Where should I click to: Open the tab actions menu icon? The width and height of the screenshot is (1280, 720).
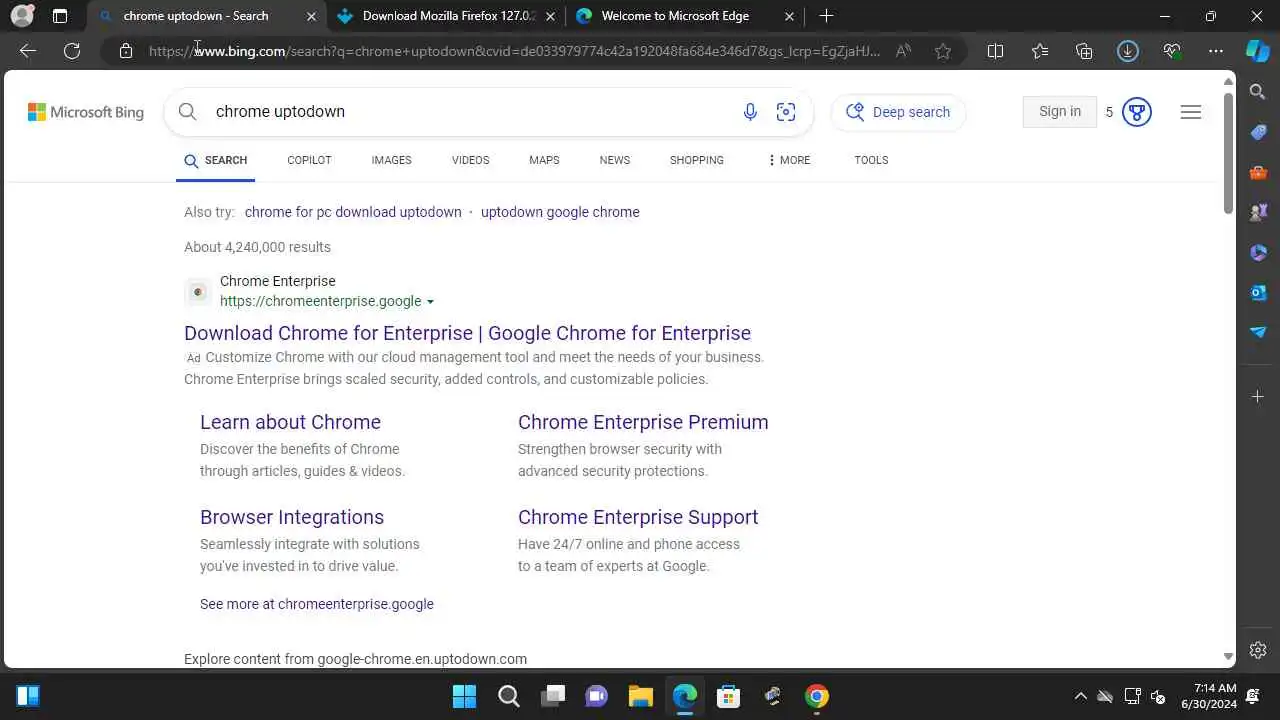pyautogui.click(x=60, y=16)
